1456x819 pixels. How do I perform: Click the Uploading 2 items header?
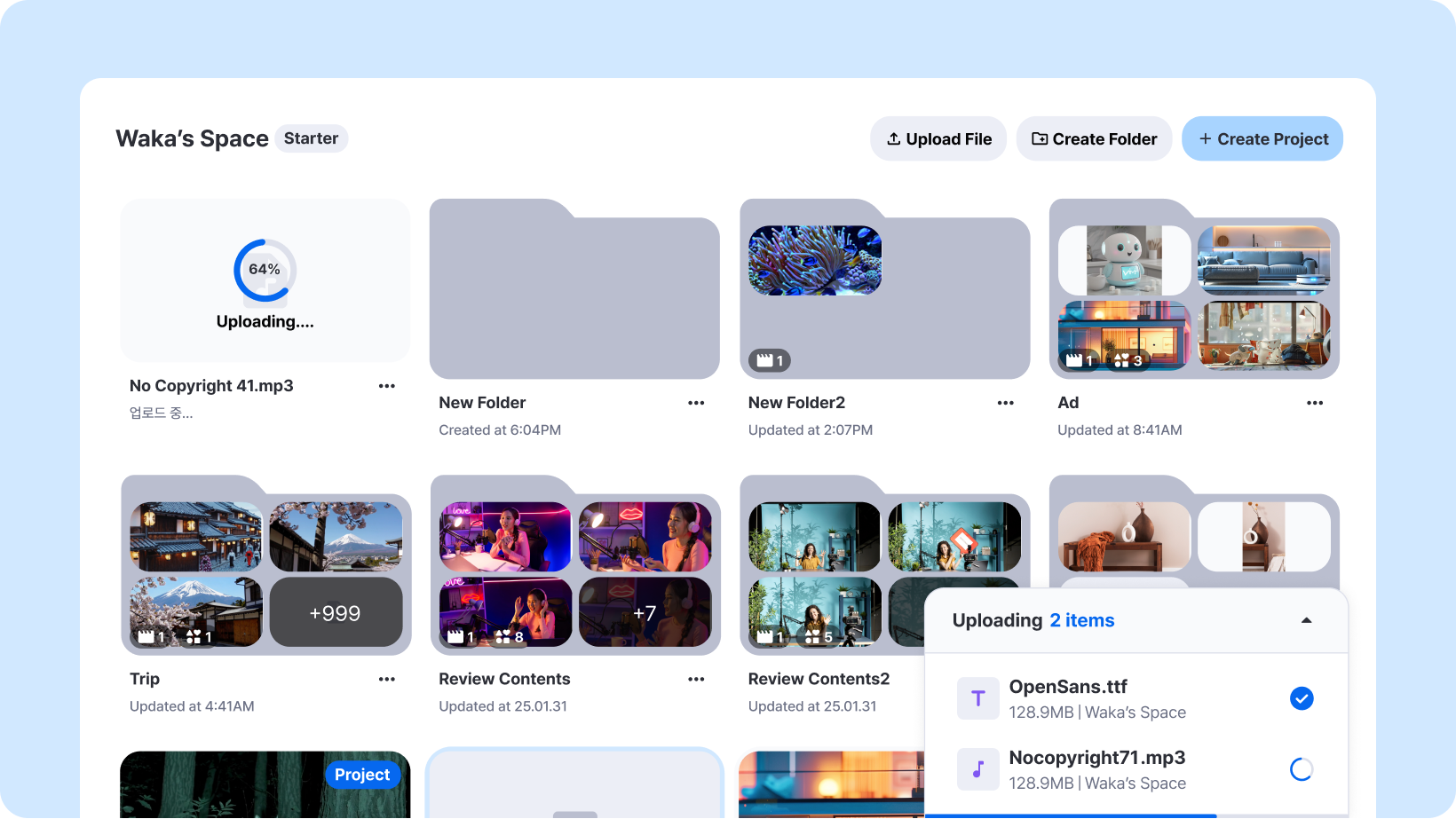1033,620
